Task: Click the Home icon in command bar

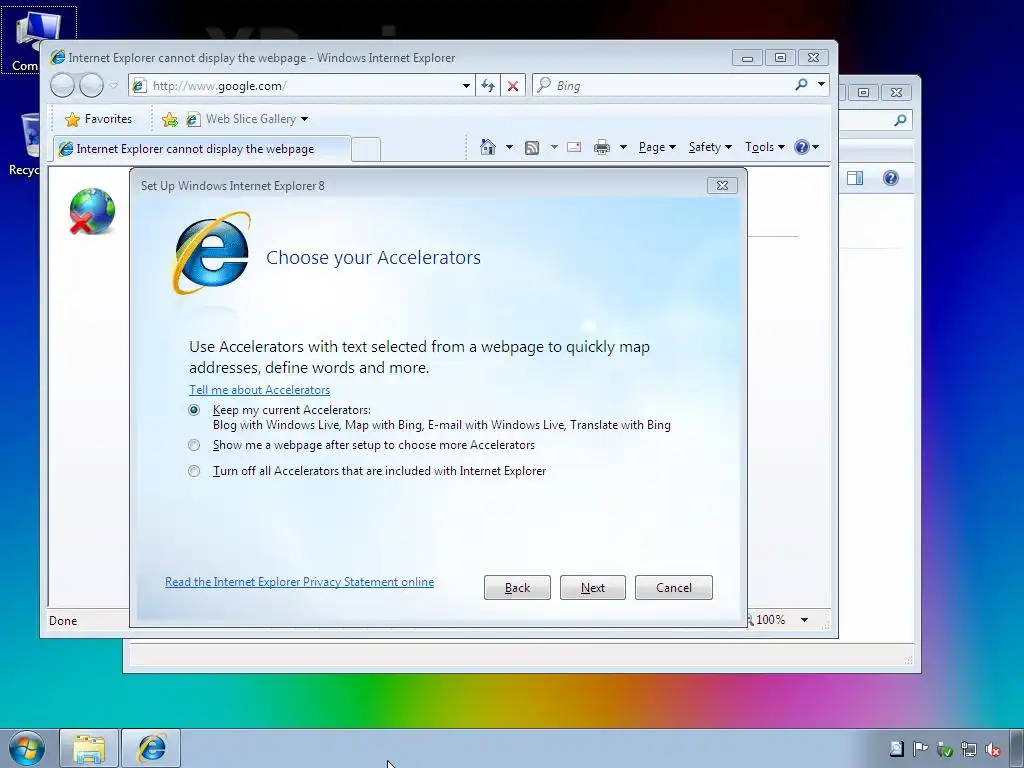Action: coord(488,147)
